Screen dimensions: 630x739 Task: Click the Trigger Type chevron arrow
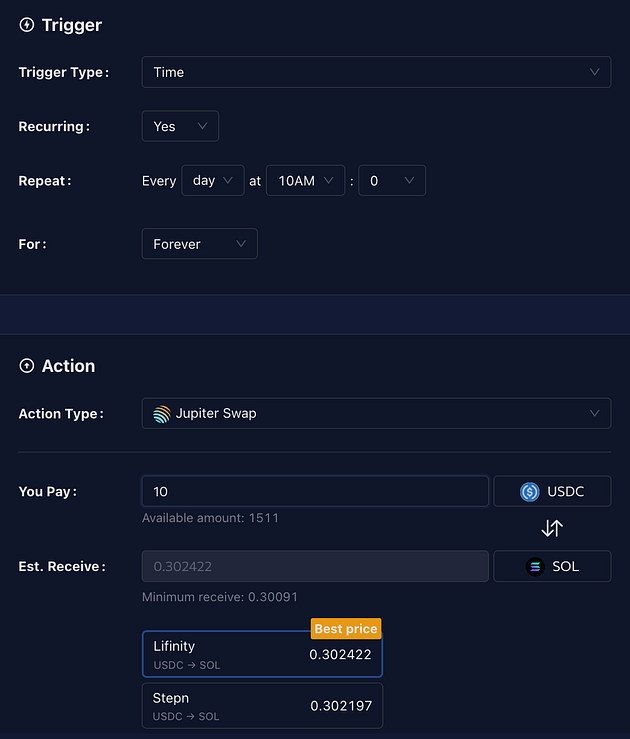tap(595, 72)
